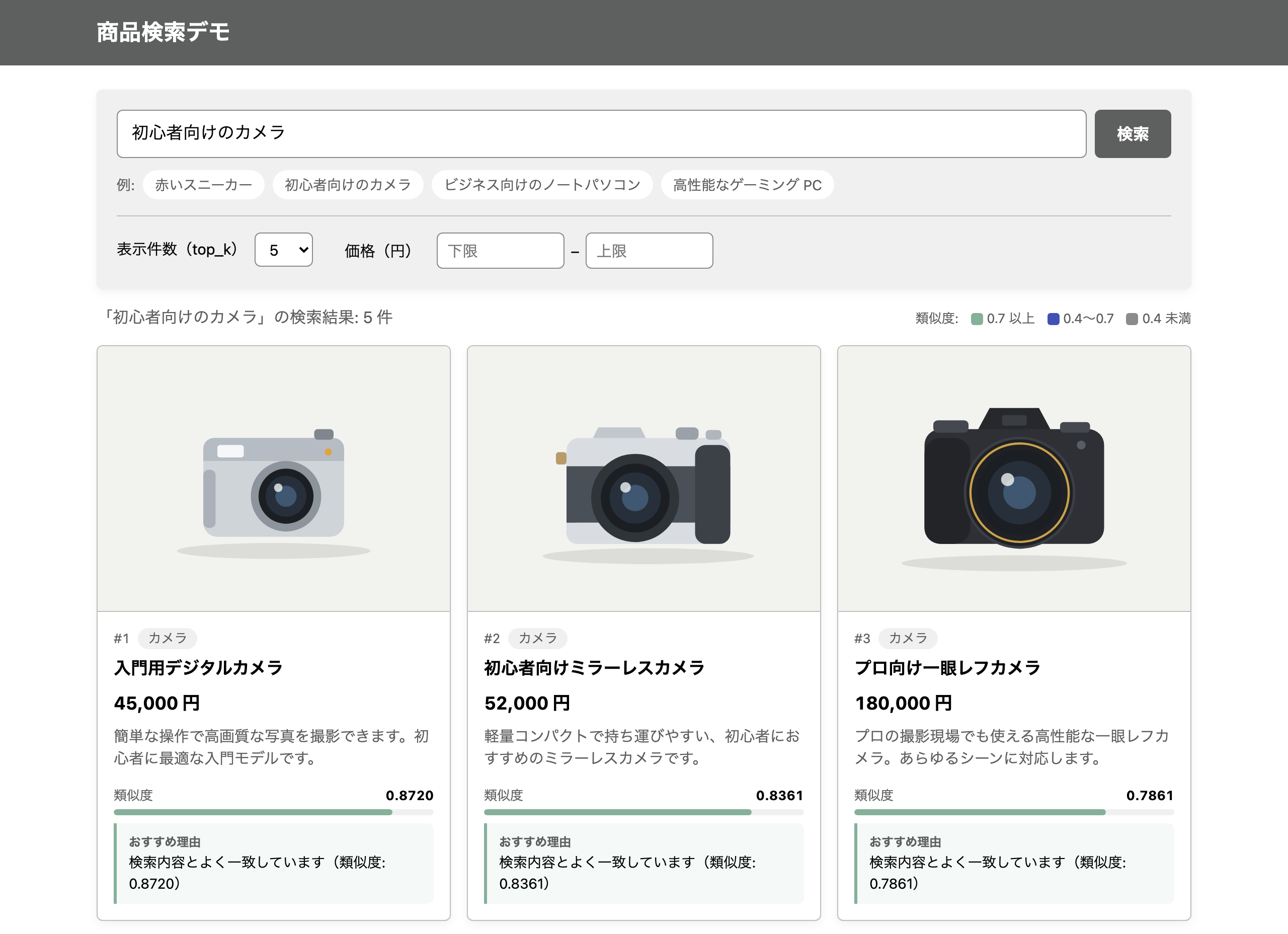
Task: Click the similarity bar showing 0.8361
Action: pos(644,812)
